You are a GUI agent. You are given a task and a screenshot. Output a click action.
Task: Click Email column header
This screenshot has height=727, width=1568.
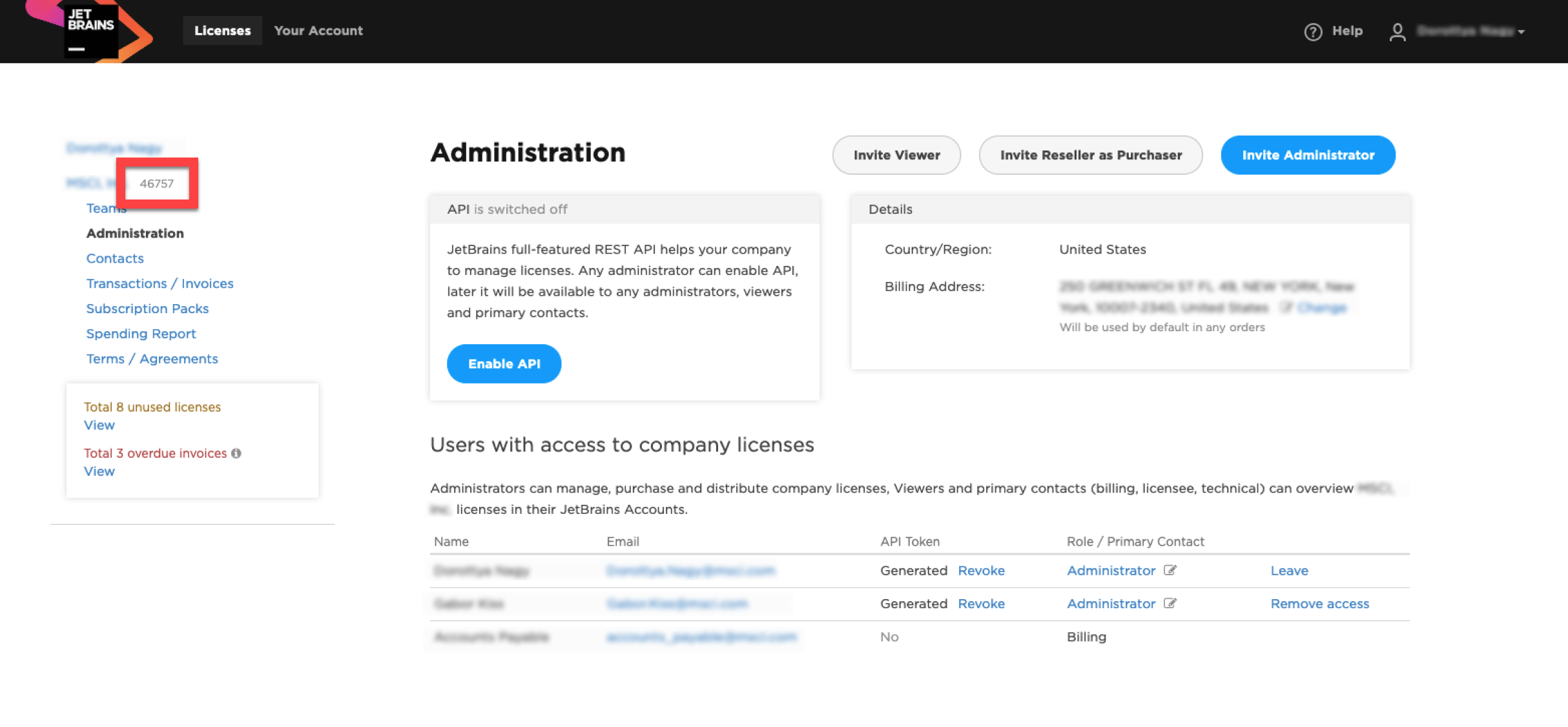[x=623, y=541]
